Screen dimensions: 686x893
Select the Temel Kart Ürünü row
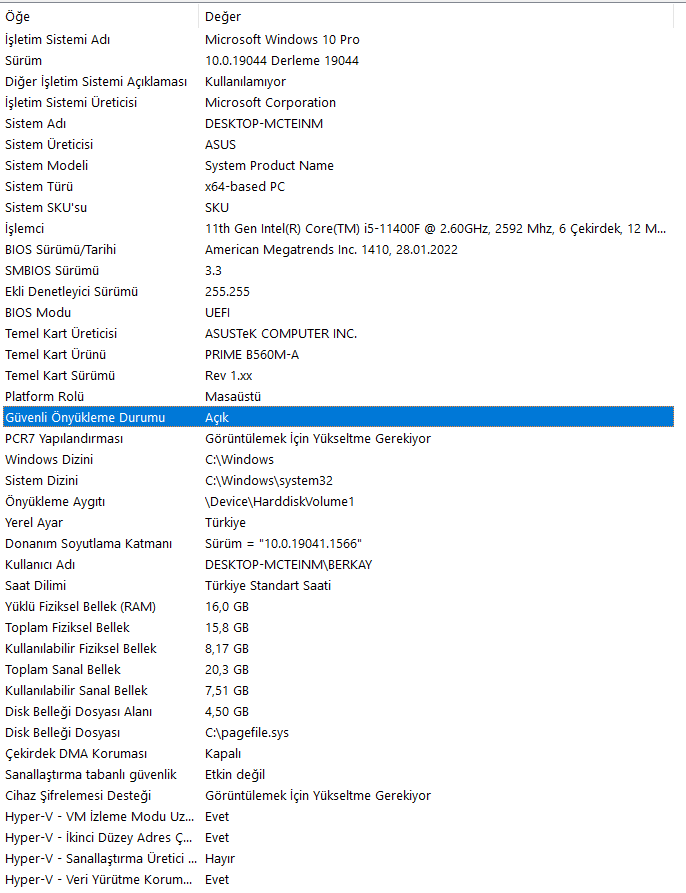[x=338, y=355]
